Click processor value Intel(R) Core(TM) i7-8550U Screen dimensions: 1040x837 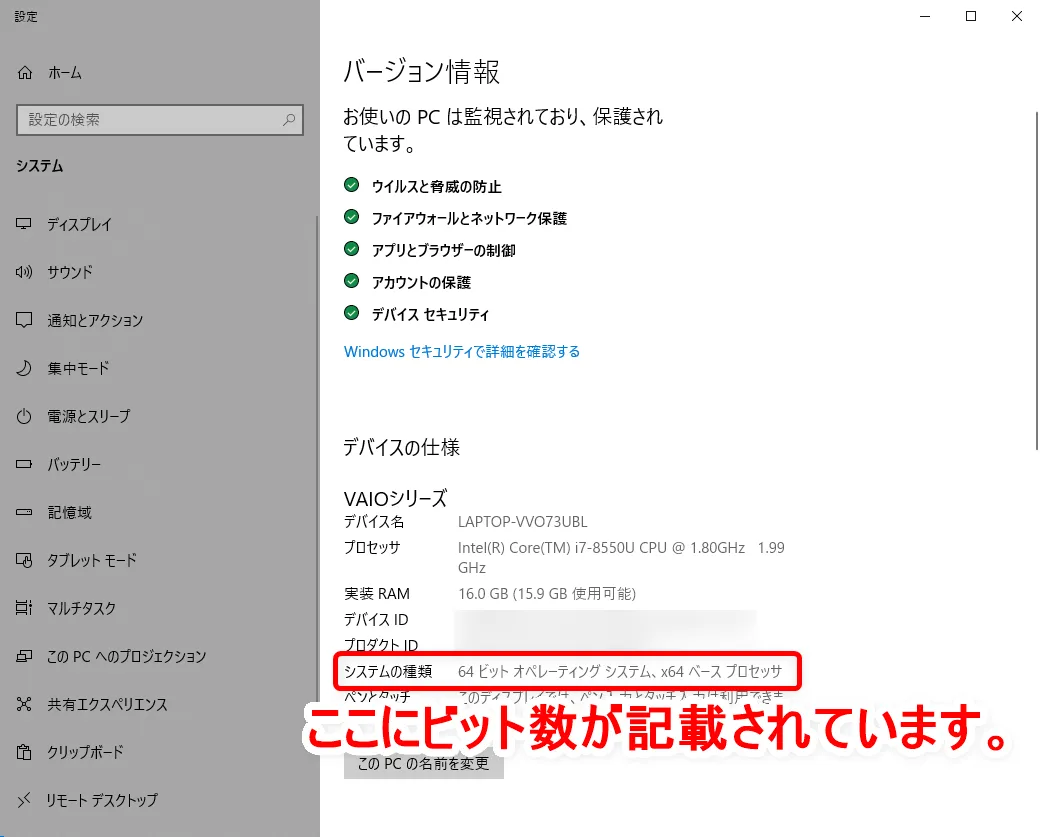621,558
